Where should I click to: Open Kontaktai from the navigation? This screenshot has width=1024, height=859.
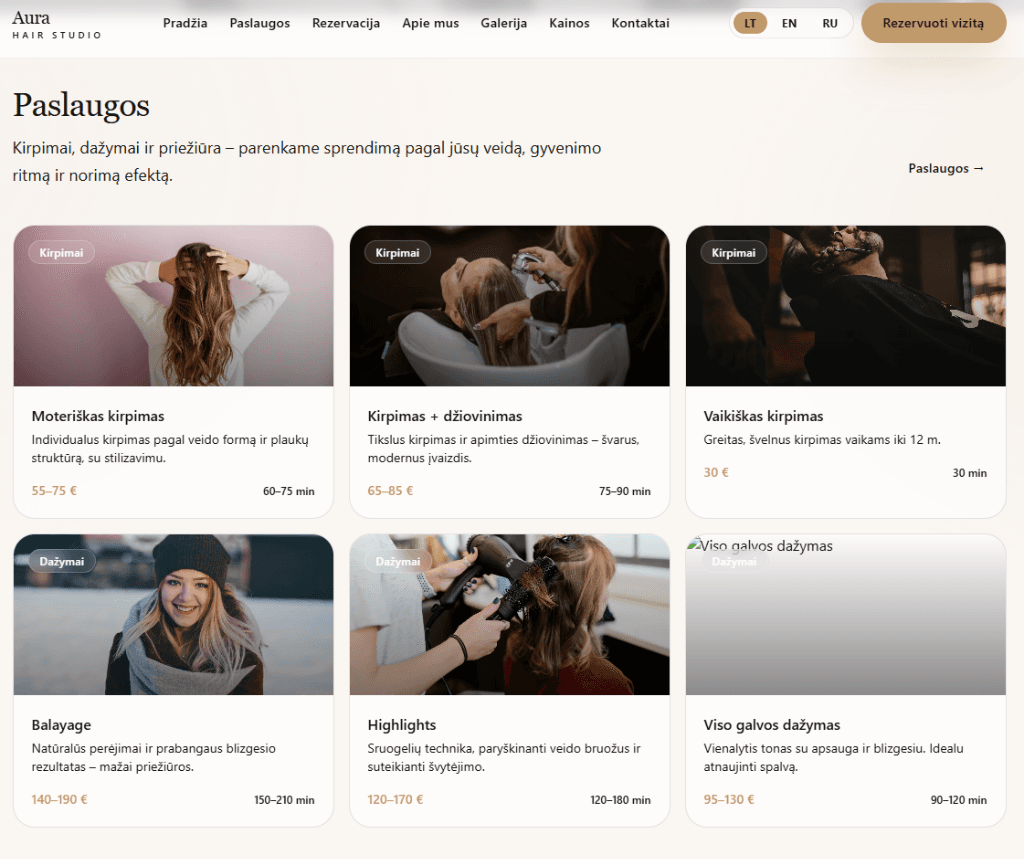pos(641,23)
